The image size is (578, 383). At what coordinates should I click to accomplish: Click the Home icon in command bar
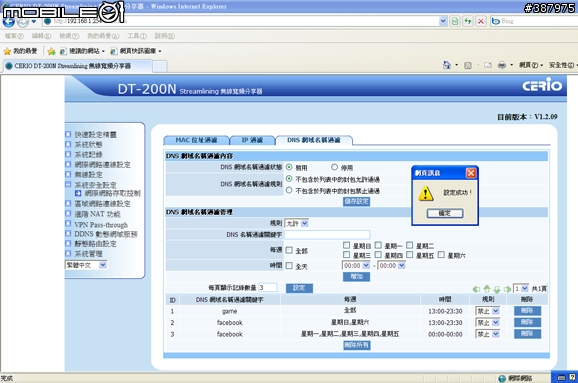click(x=446, y=65)
